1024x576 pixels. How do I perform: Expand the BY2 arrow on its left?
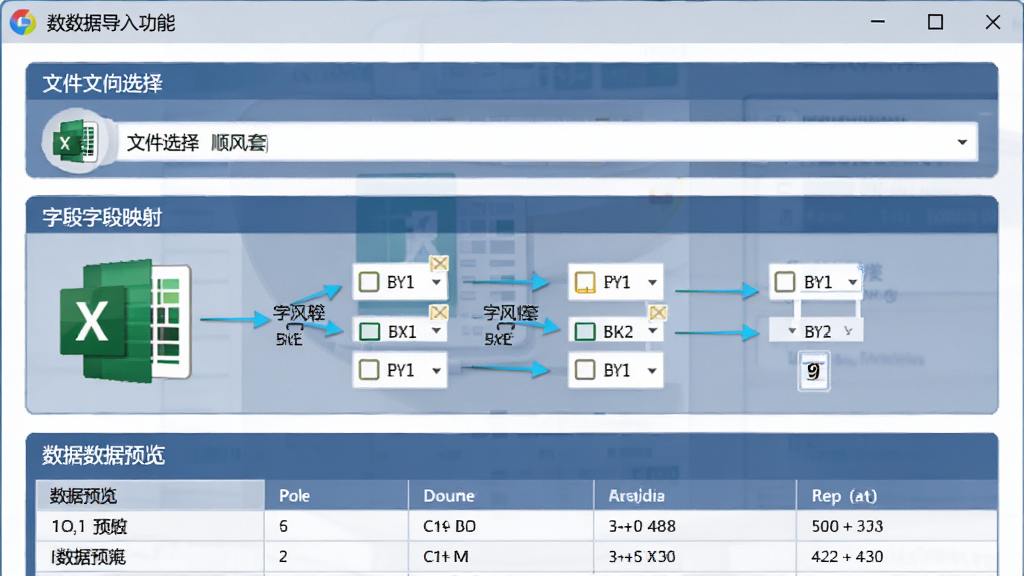tap(792, 331)
